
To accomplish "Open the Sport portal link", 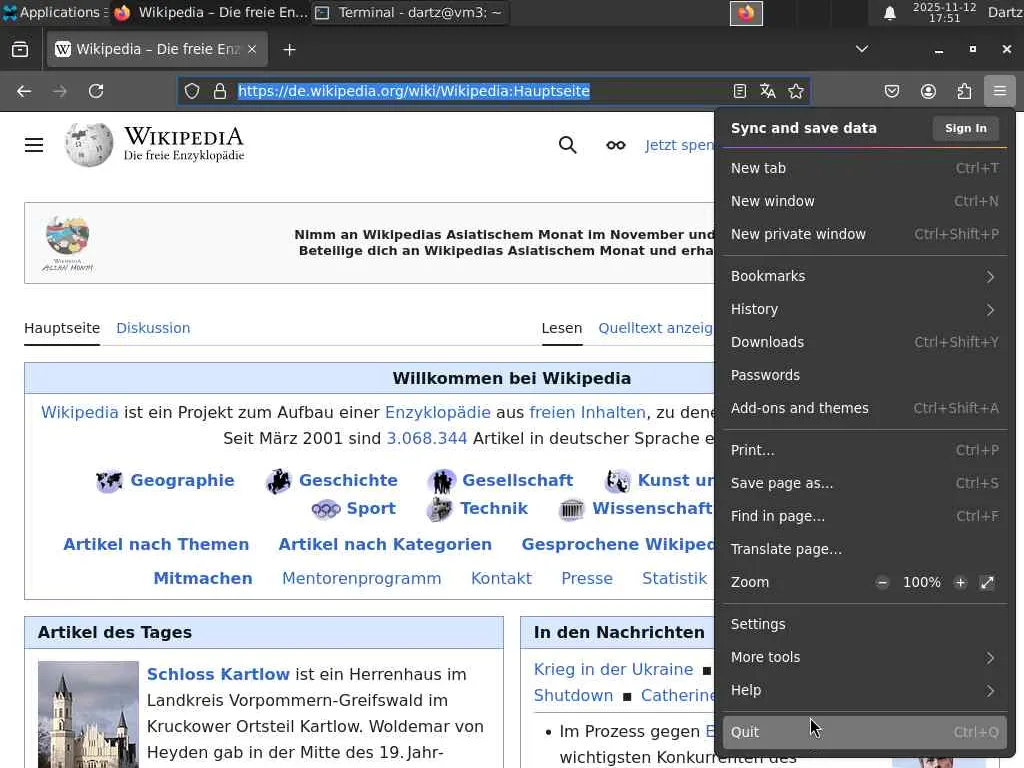I will point(371,508).
